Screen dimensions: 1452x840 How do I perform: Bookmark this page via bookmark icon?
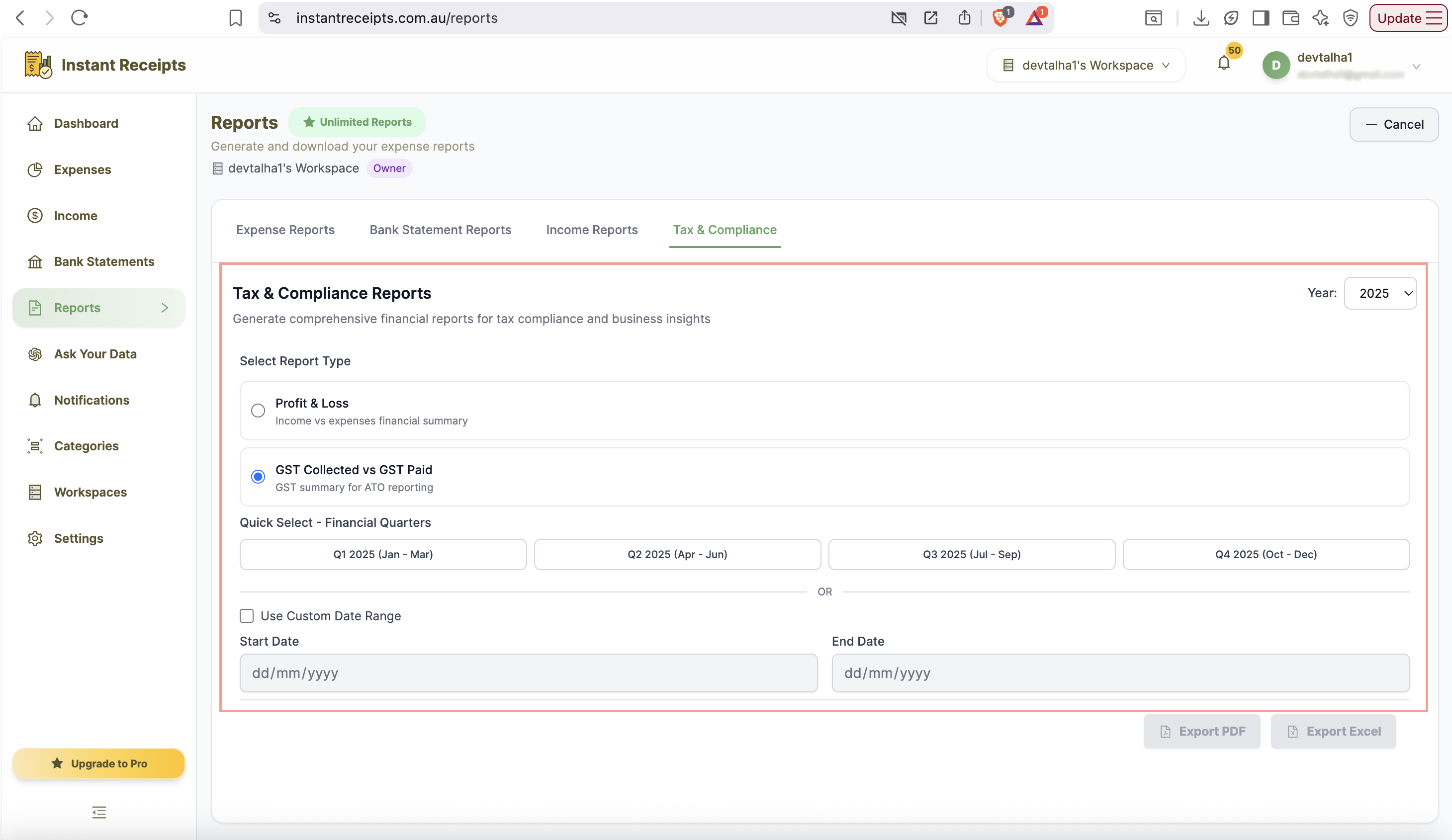[x=235, y=18]
